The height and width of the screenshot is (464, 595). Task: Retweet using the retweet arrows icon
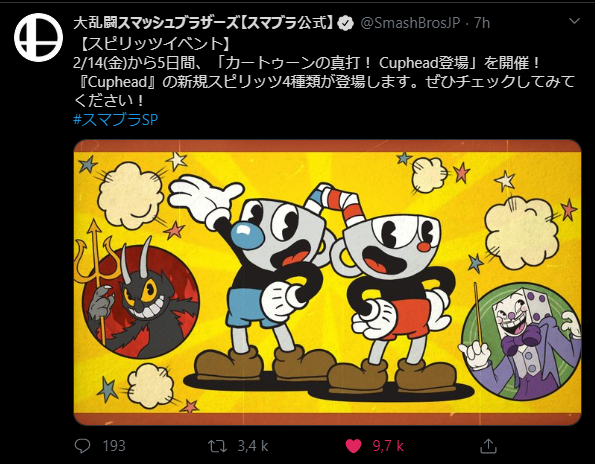pyautogui.click(x=217, y=446)
